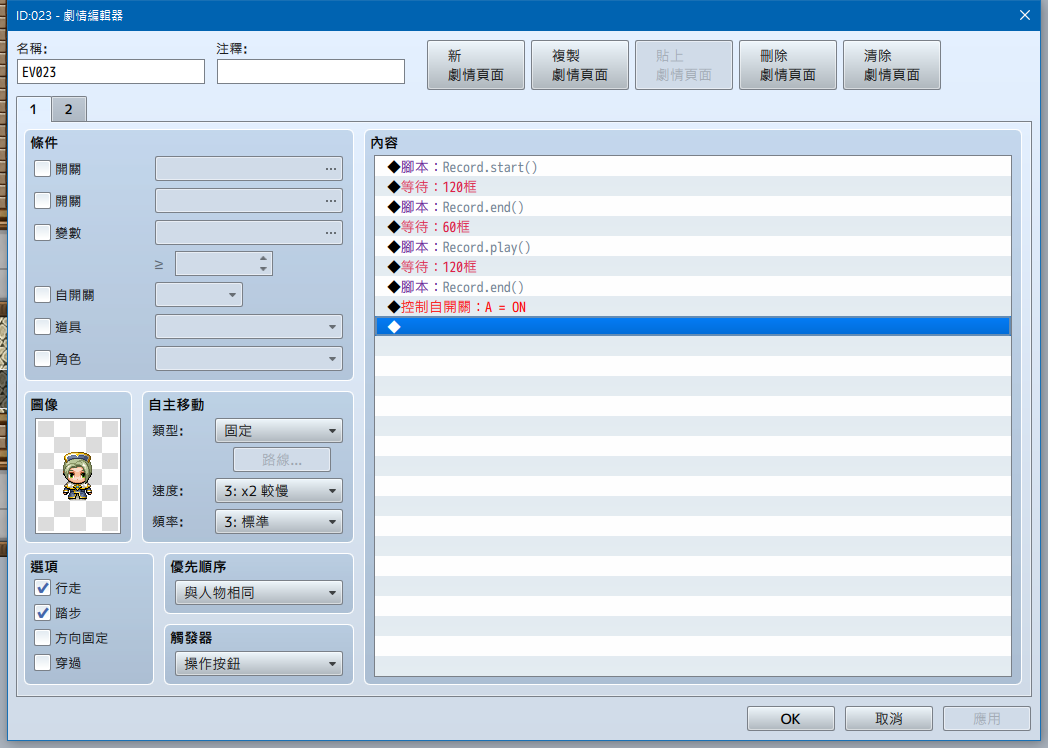Select the Record.start() script command line

692,167
